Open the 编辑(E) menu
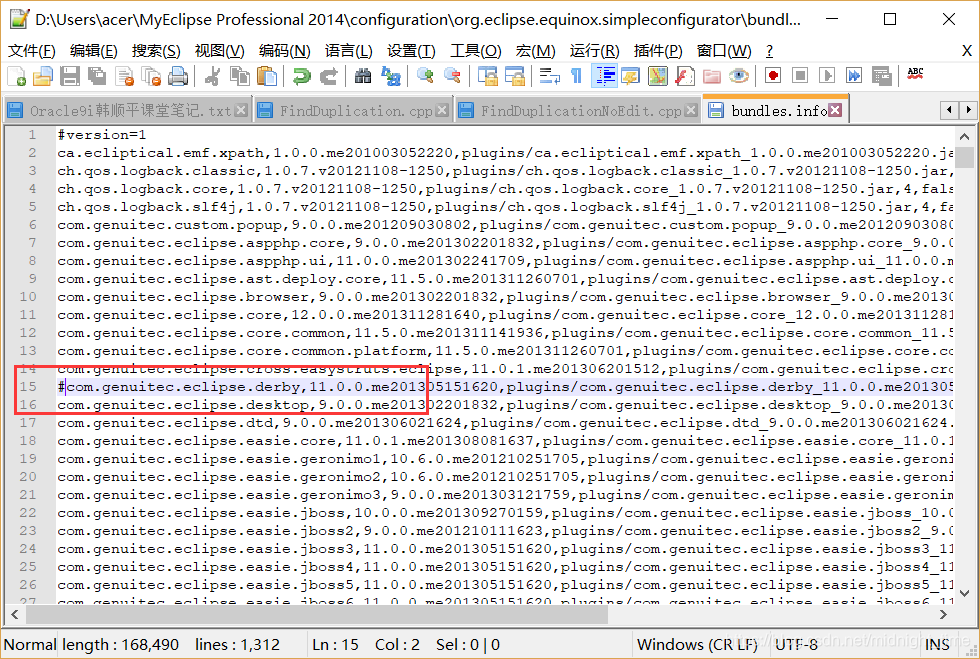Screen dimensions: 980x659 tap(94, 51)
